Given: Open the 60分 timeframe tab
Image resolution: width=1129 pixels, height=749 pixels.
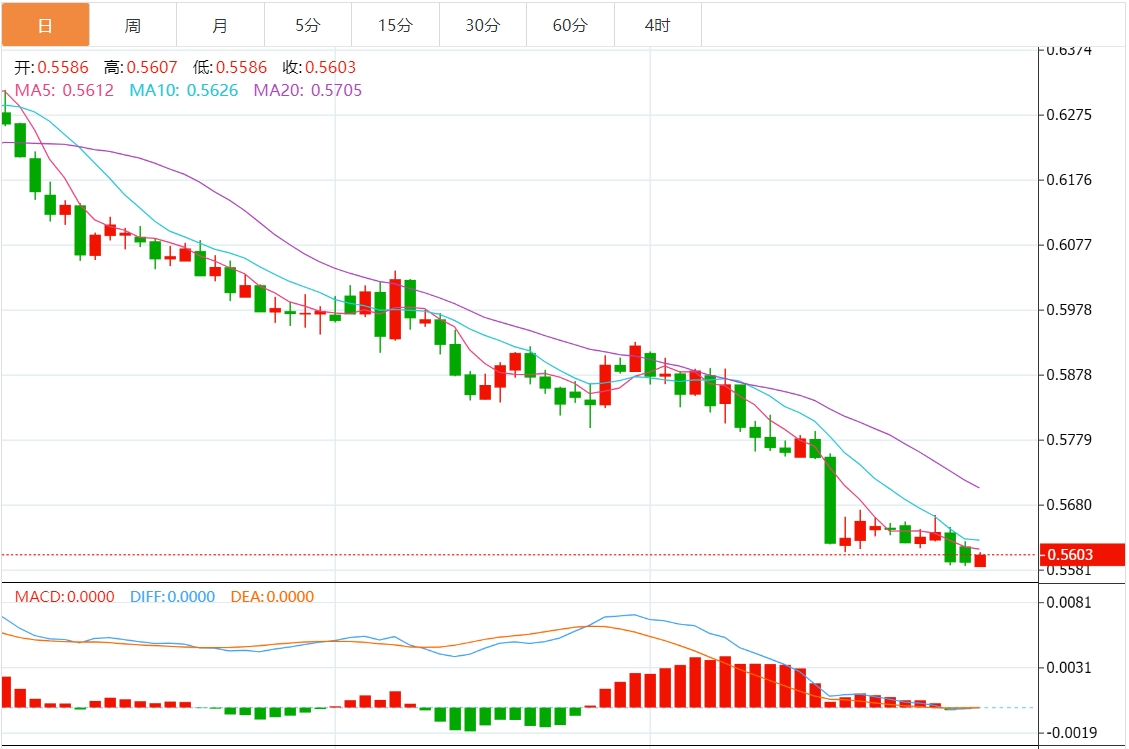Looking at the screenshot, I should [570, 25].
